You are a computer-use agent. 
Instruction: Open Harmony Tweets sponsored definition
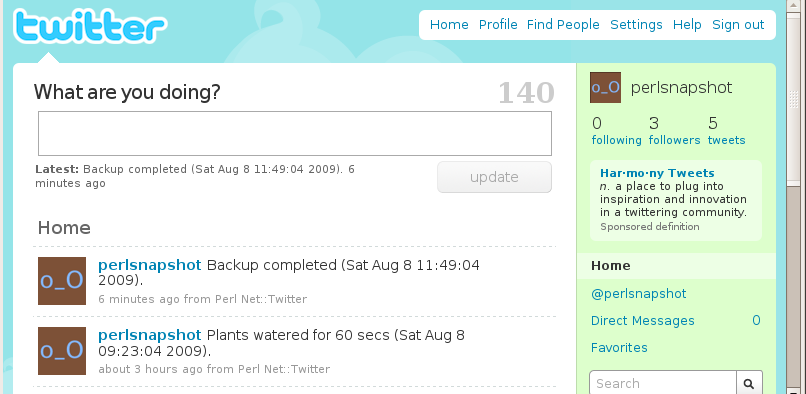pos(657,173)
